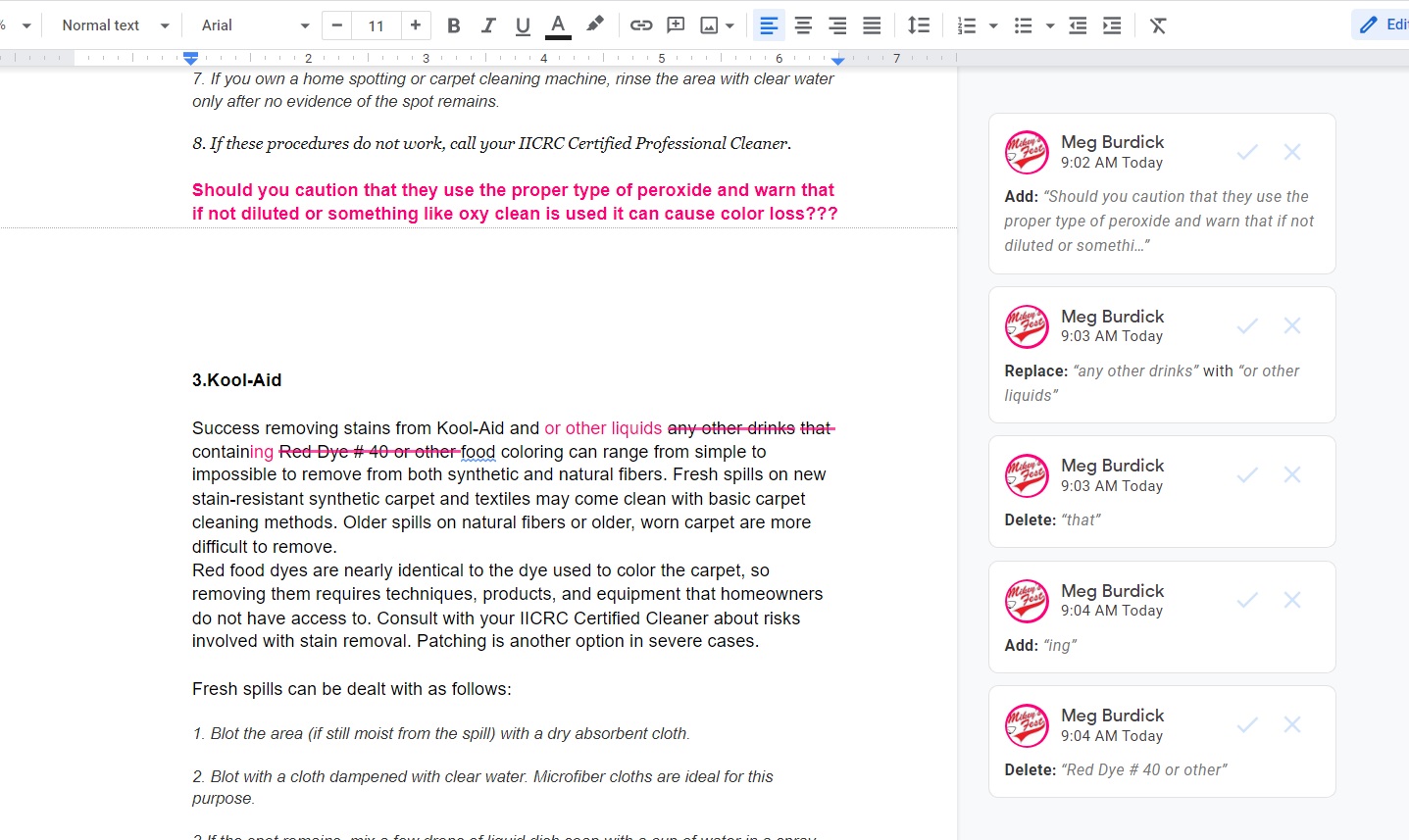Image resolution: width=1409 pixels, height=840 pixels.
Task: Open the text color picker
Action: (x=558, y=25)
